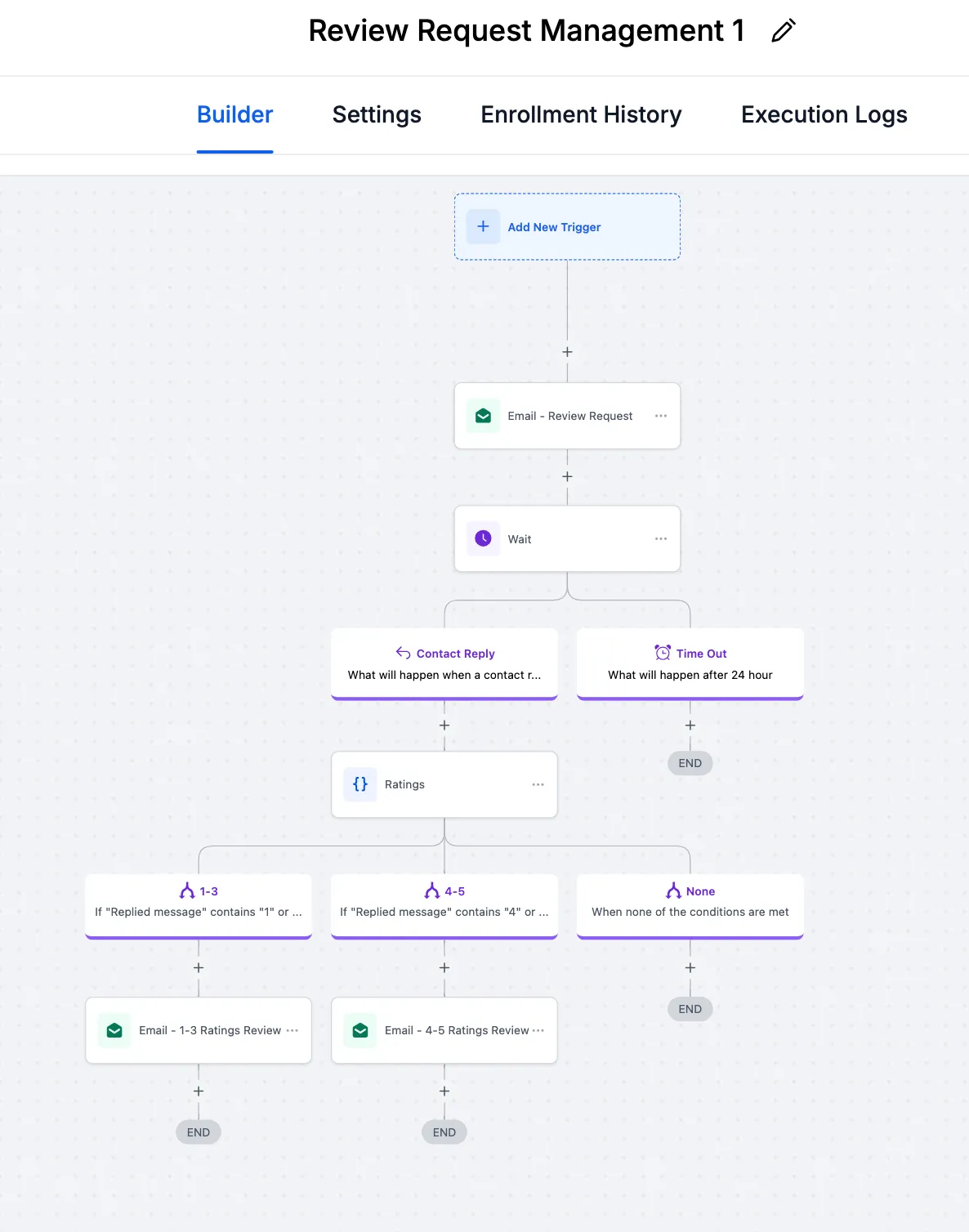This screenshot has width=969, height=1232.
Task: Open the Execution Logs tab
Action: (x=824, y=115)
